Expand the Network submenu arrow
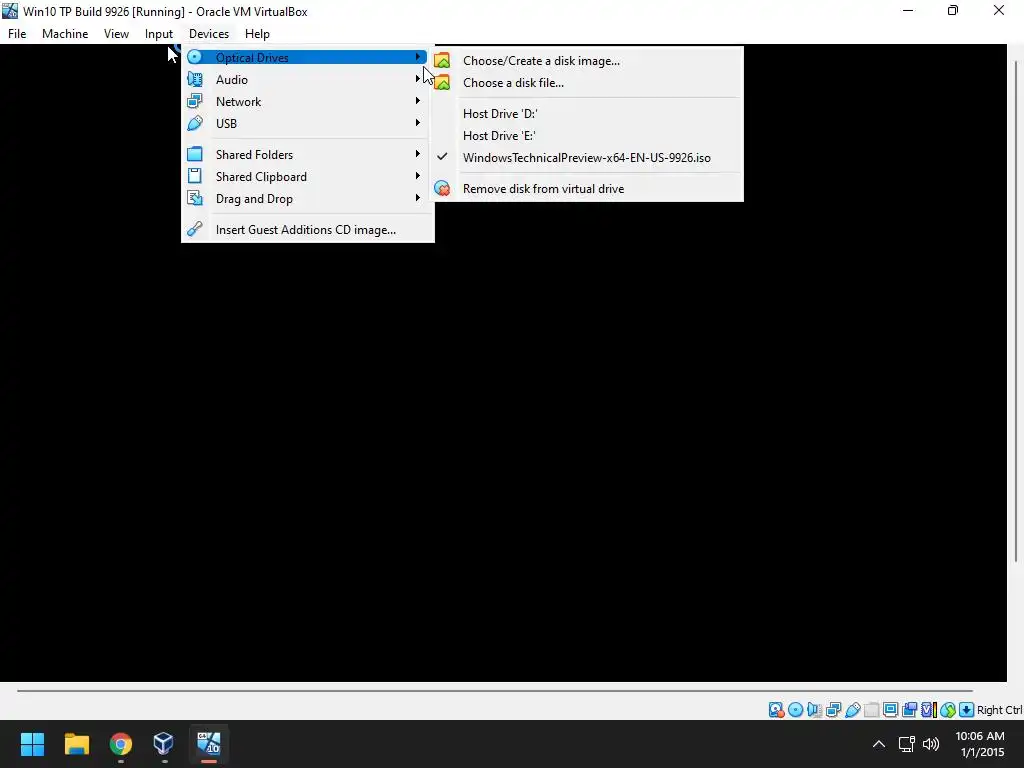Screen dimensions: 1024x768 point(418,101)
